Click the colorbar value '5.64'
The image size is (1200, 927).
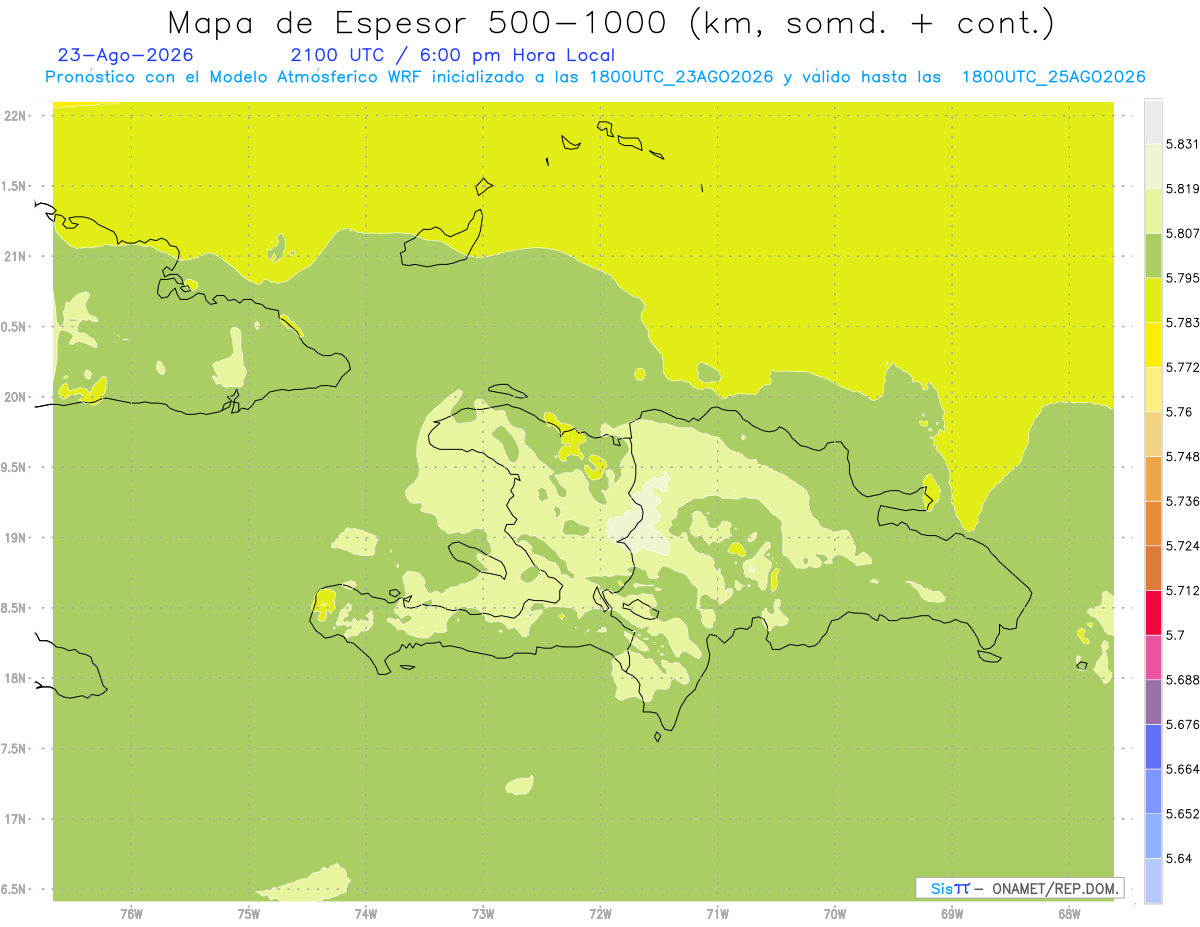(x=1179, y=859)
